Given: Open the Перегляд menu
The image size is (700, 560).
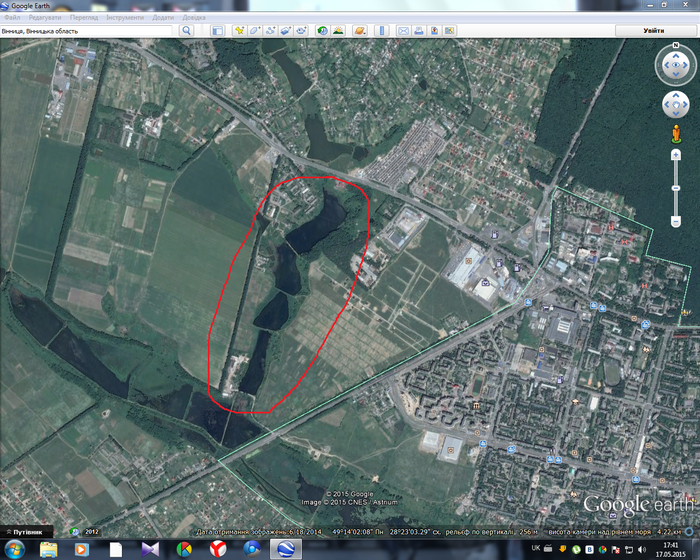Looking at the screenshot, I should pyautogui.click(x=84, y=17).
